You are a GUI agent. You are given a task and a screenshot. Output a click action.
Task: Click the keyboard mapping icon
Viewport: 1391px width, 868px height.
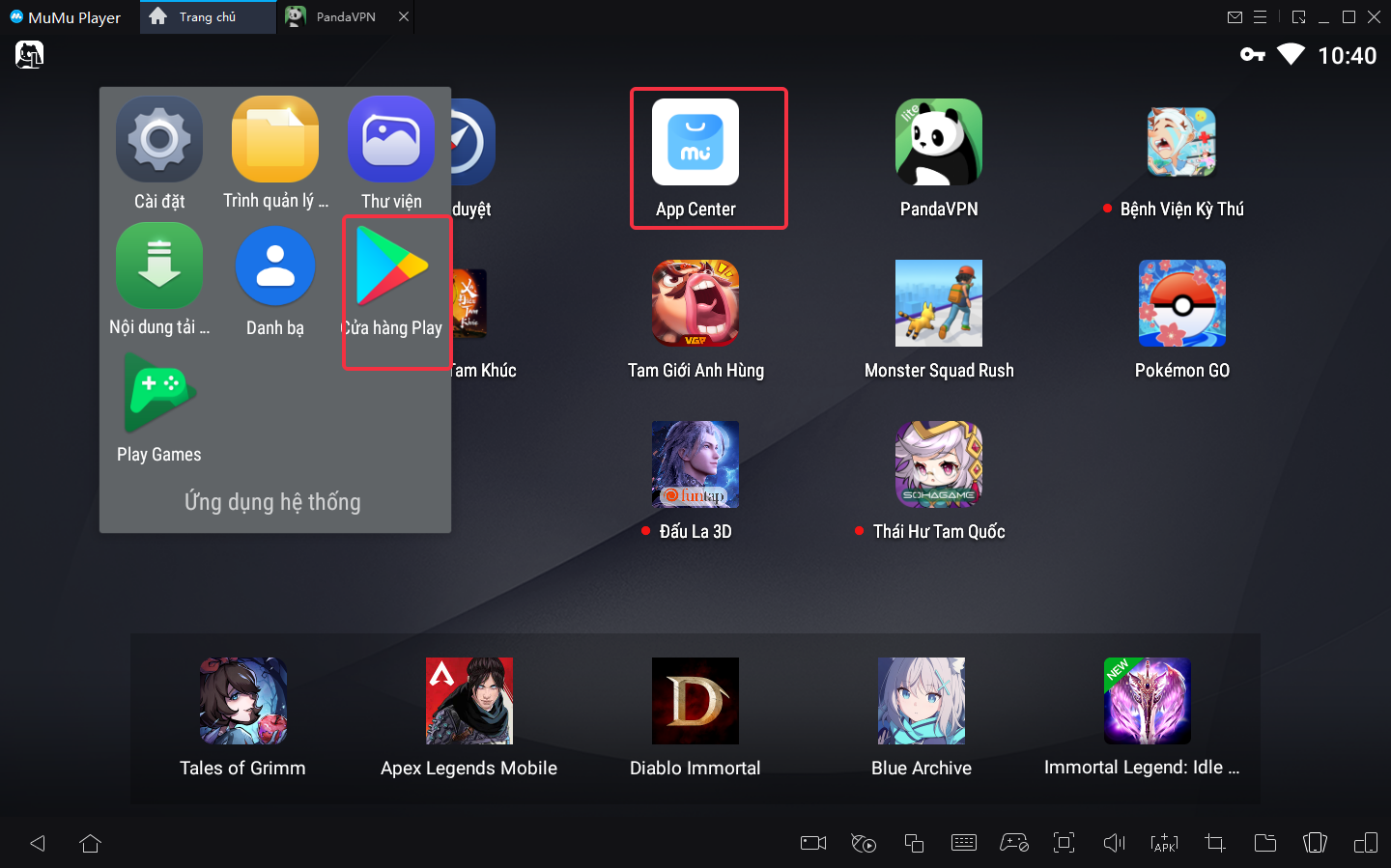(x=964, y=843)
